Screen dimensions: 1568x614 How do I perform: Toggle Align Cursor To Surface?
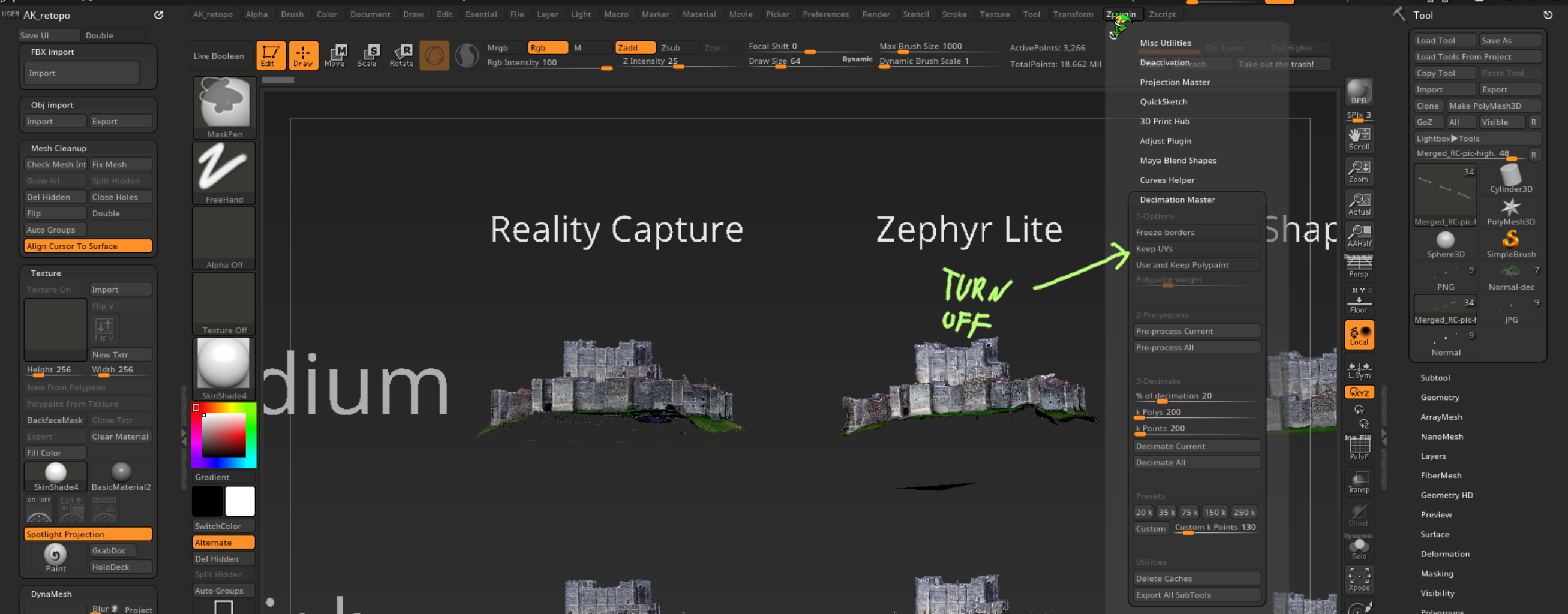88,246
